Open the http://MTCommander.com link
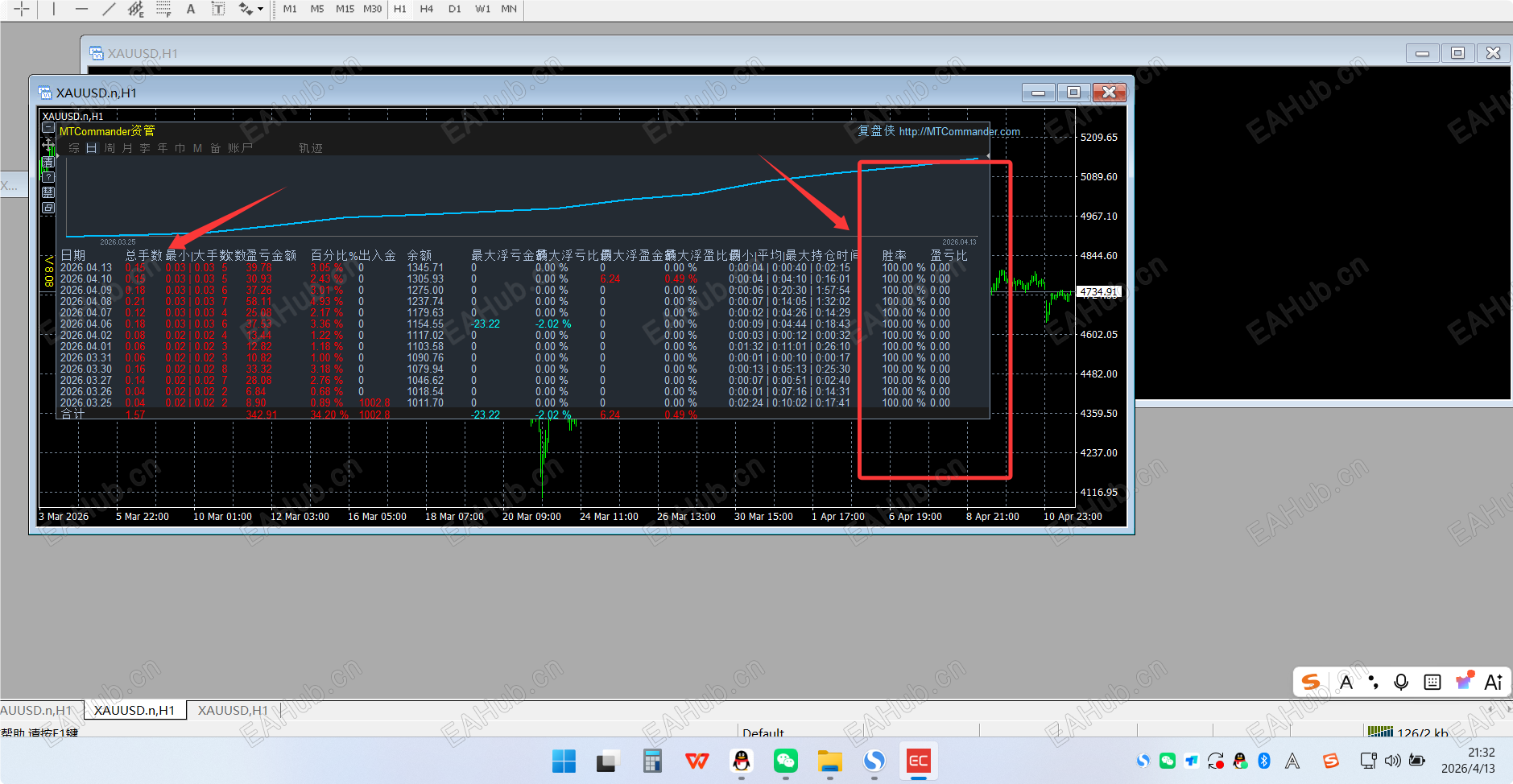Screen dimensions: 1513x784 pyautogui.click(x=959, y=131)
